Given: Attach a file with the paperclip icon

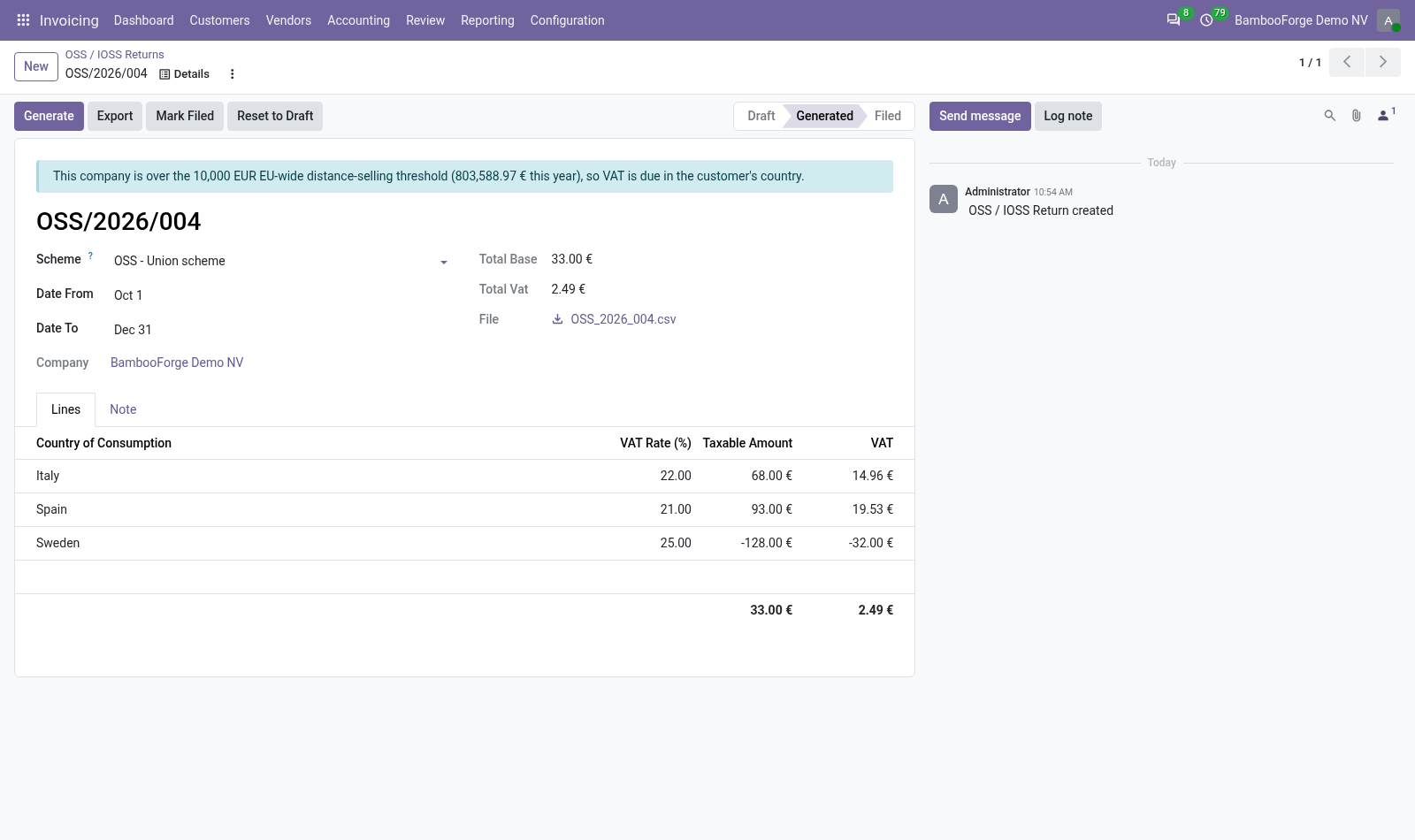Looking at the screenshot, I should 1356,116.
